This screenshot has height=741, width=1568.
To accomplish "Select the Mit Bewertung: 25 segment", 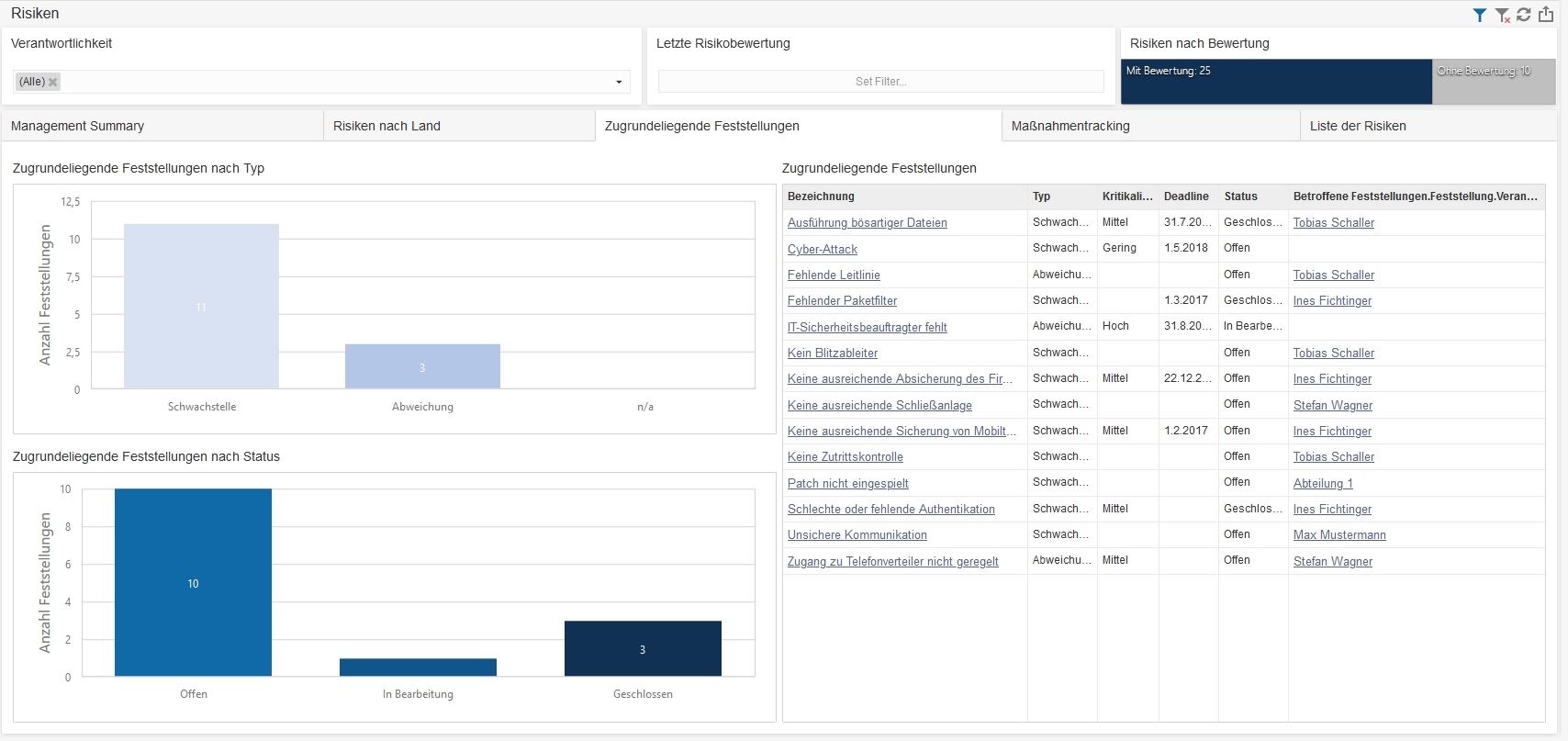I will pos(1275,82).
